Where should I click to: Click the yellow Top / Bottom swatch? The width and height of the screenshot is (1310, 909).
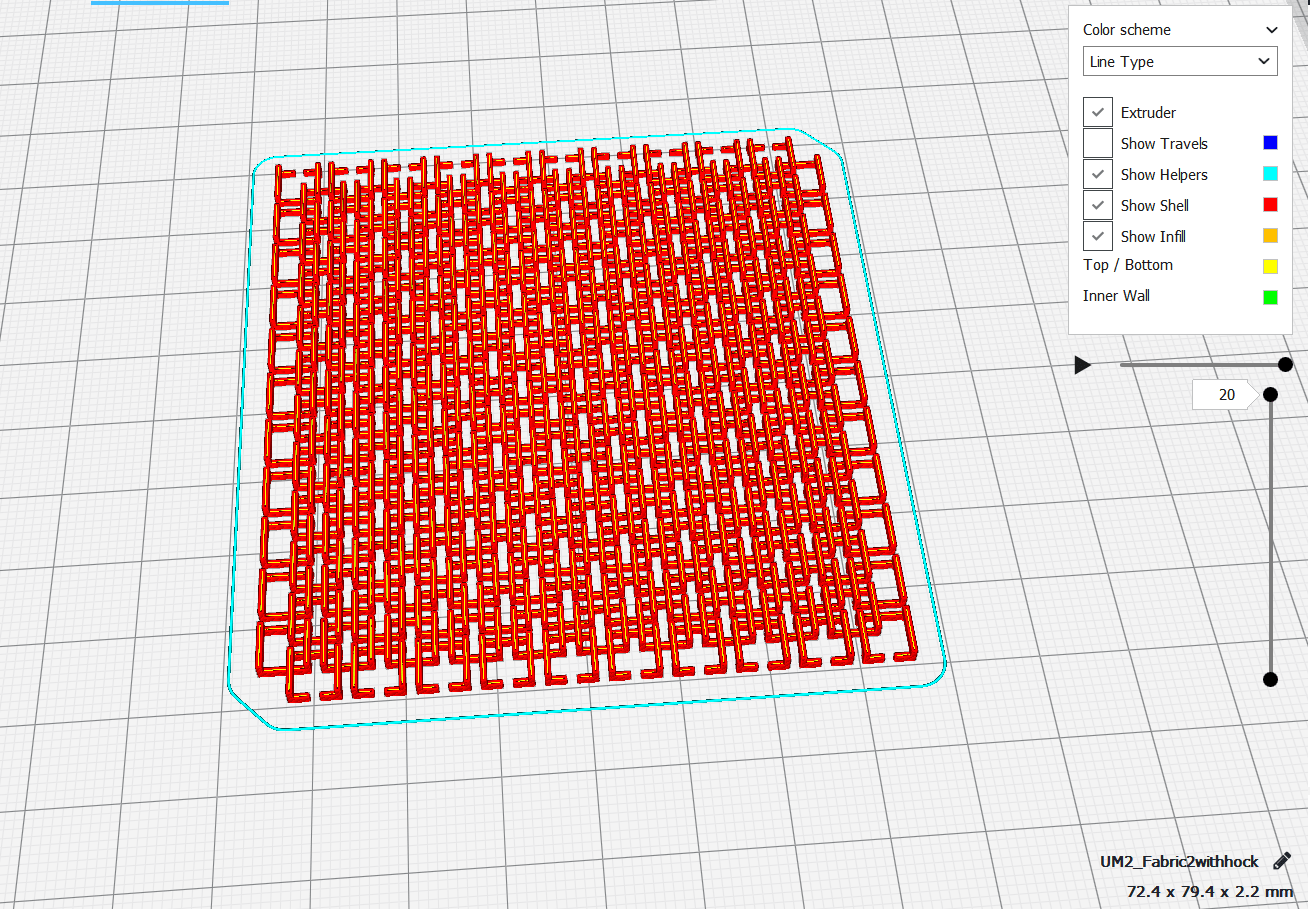pos(1270,266)
